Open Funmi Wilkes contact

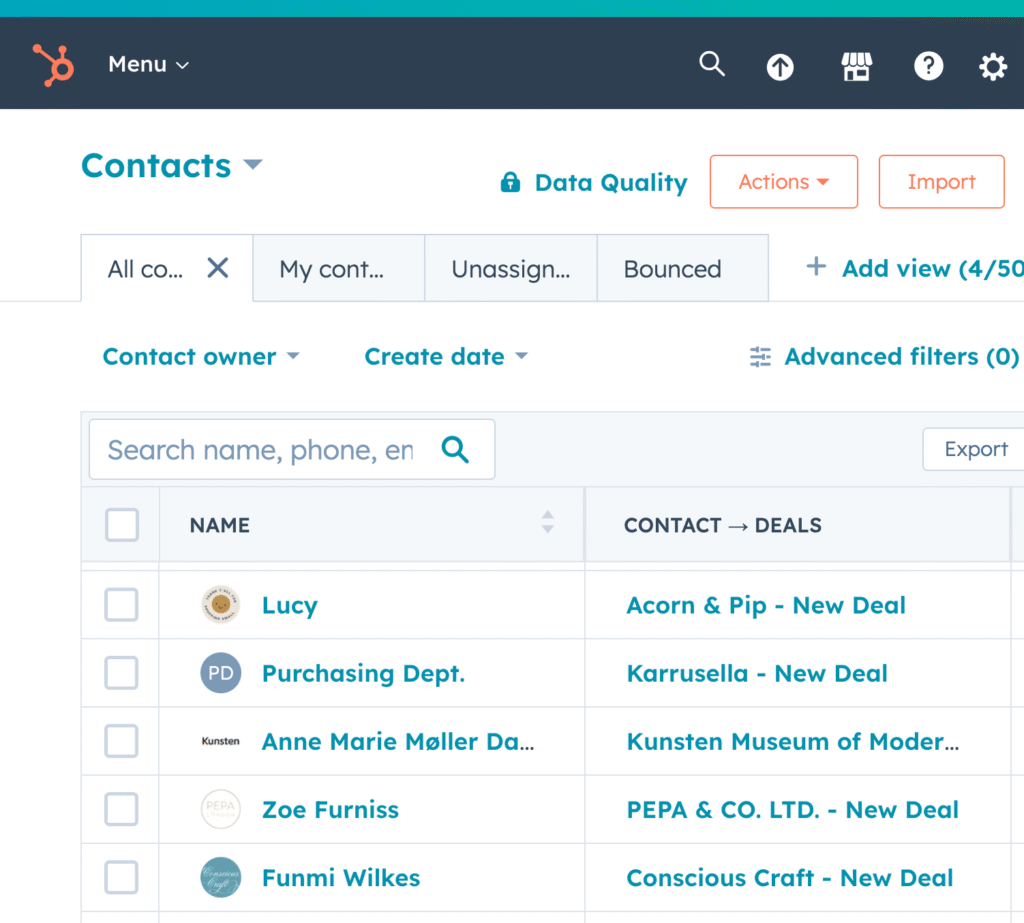coord(340,877)
